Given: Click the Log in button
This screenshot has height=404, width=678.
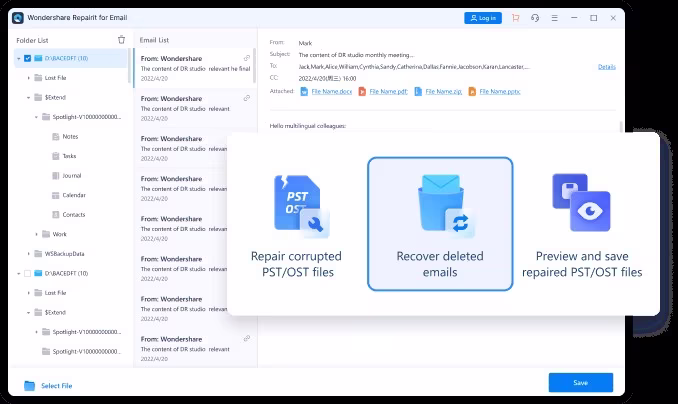Looking at the screenshot, I should coord(483,18).
